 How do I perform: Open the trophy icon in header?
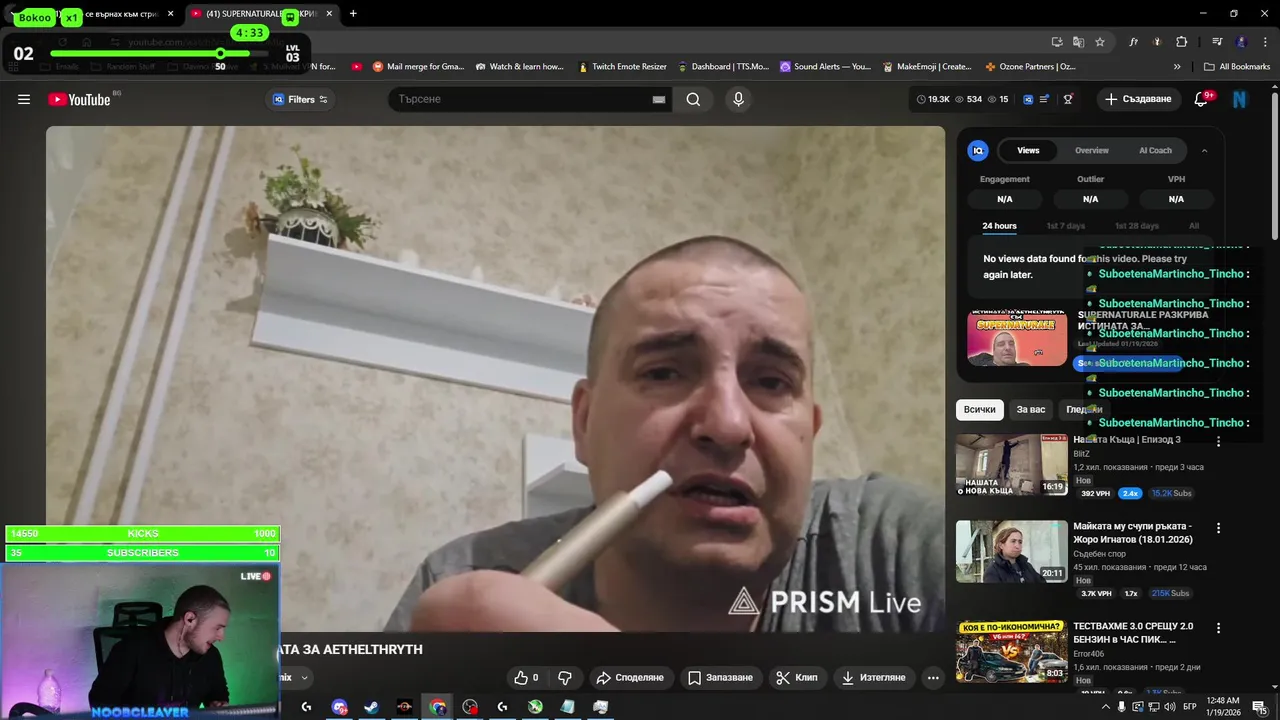1068,99
